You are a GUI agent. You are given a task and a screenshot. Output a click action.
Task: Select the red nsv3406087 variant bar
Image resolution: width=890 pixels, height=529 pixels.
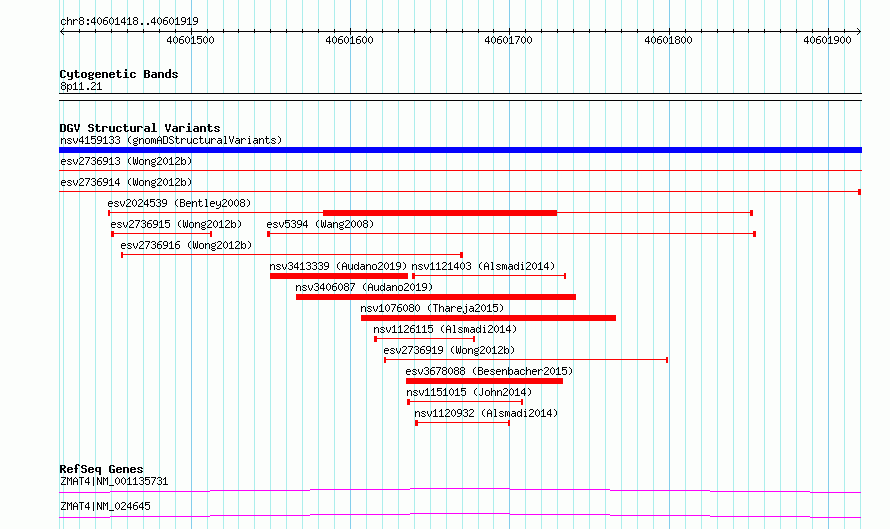436,297
